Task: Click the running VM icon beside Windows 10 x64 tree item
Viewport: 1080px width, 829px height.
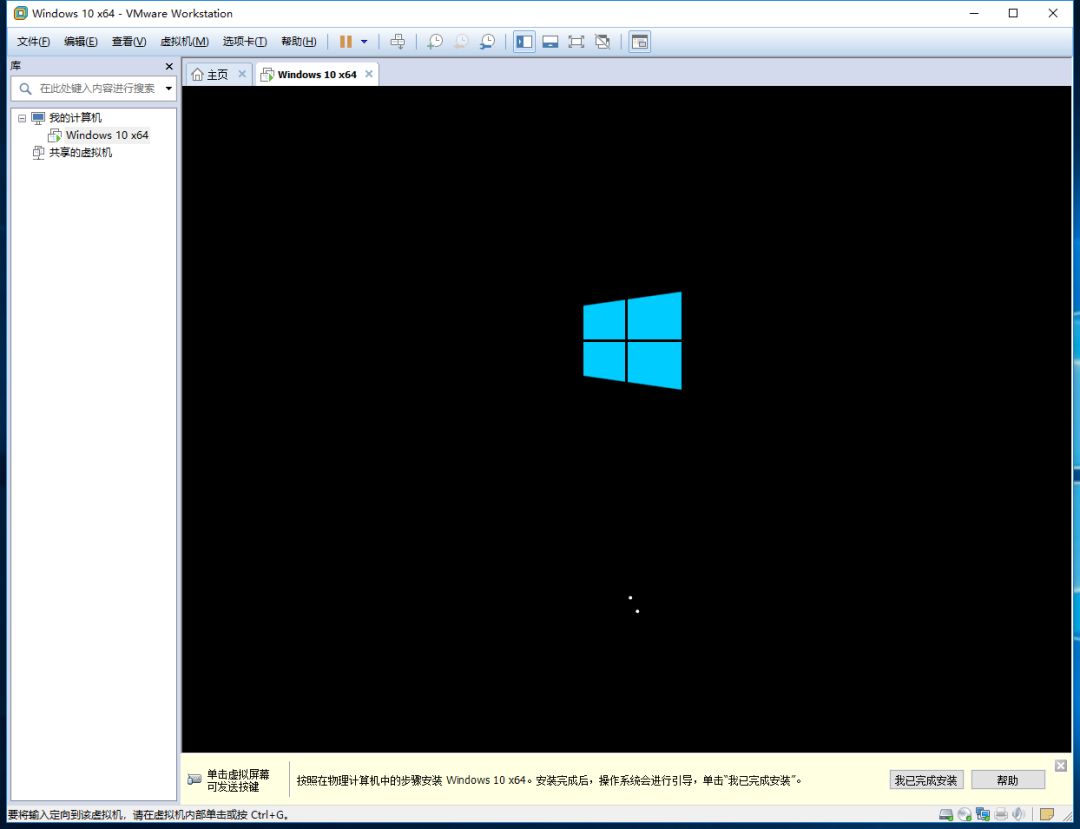Action: click(54, 135)
